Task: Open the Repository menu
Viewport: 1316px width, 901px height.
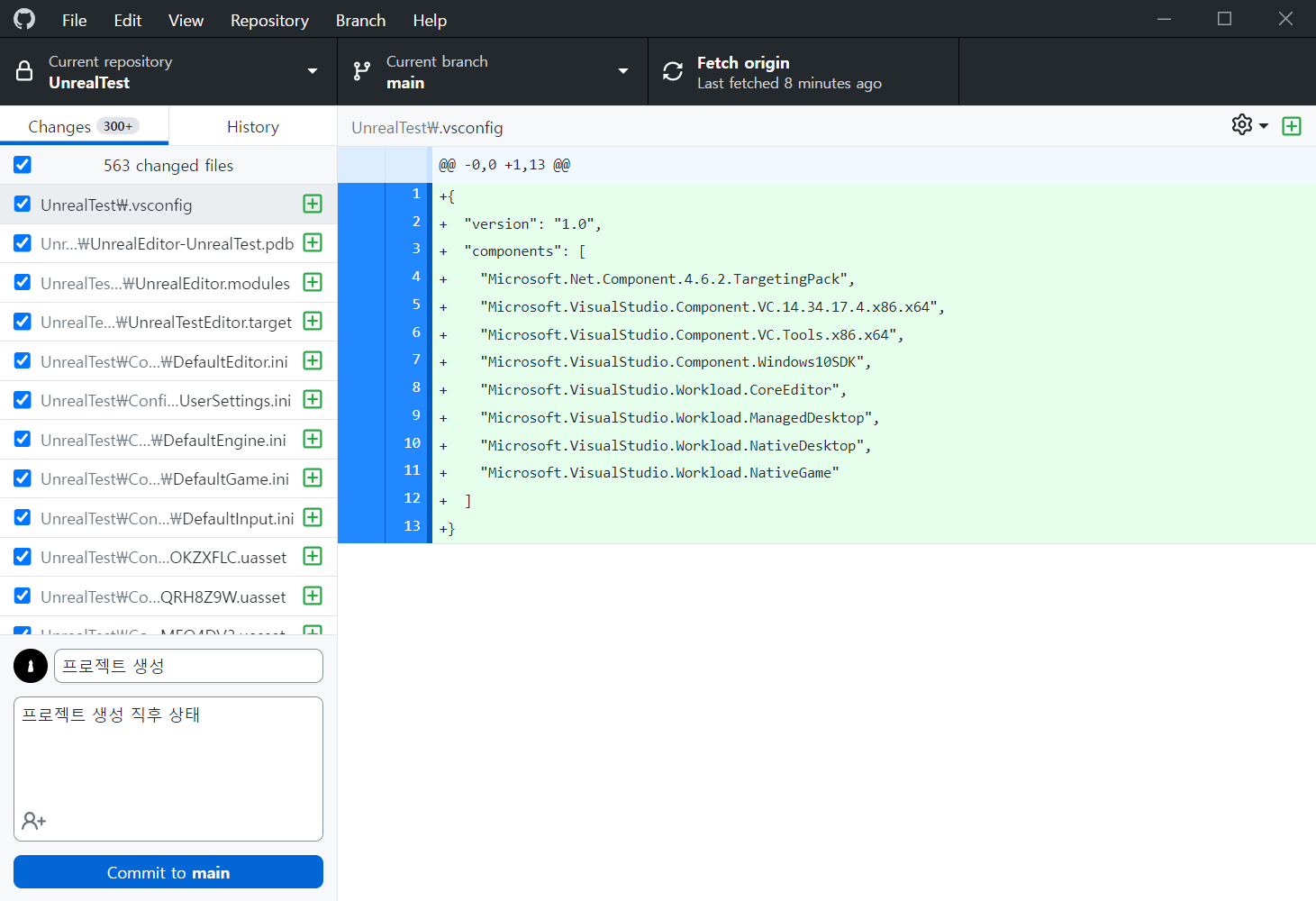Action: coord(269,20)
